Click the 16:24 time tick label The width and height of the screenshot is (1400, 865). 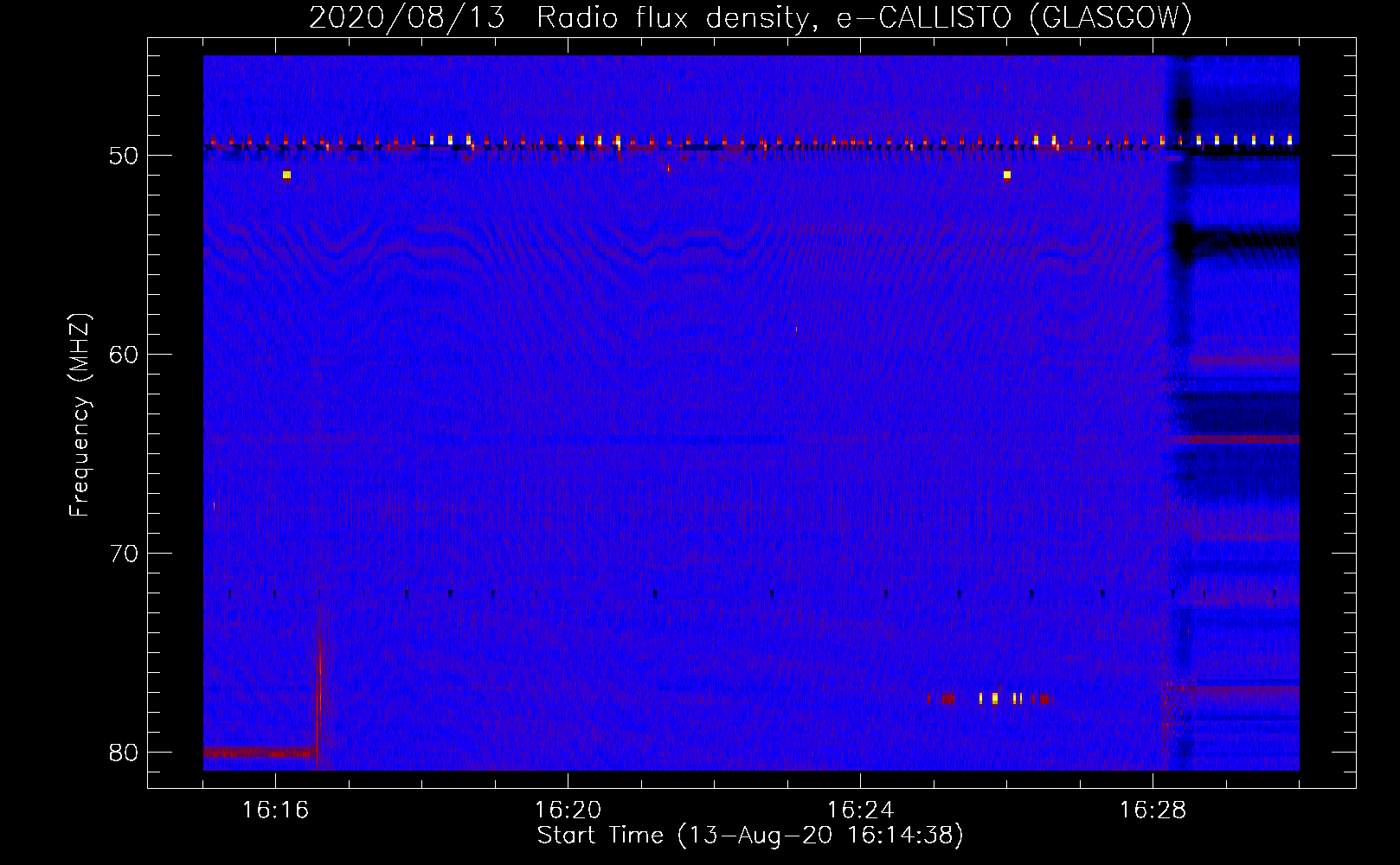point(860,810)
